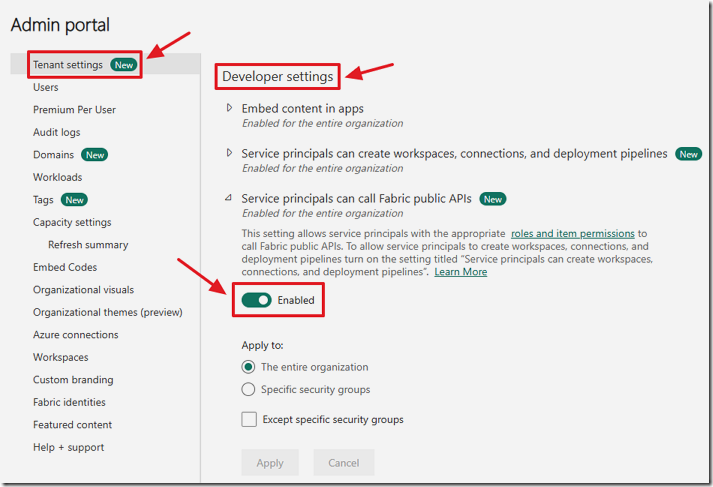Image resolution: width=713 pixels, height=487 pixels.
Task: Click New badge beside Tags
Action: [x=74, y=200]
